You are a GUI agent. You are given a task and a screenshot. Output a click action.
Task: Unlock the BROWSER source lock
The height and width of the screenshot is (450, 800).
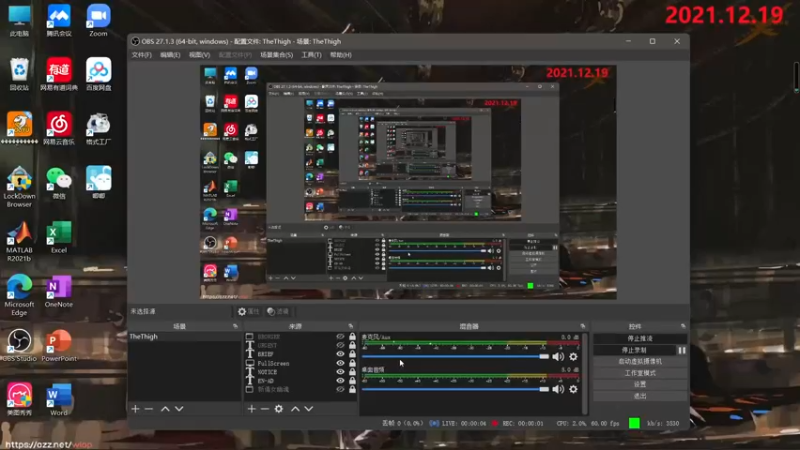point(352,337)
